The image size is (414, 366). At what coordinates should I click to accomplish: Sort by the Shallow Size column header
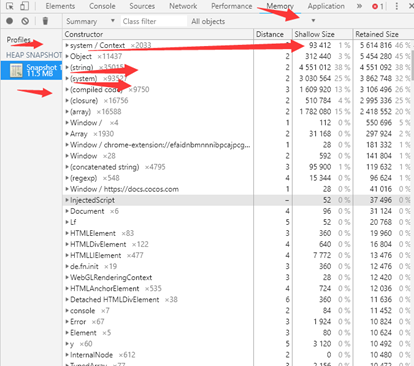point(322,34)
